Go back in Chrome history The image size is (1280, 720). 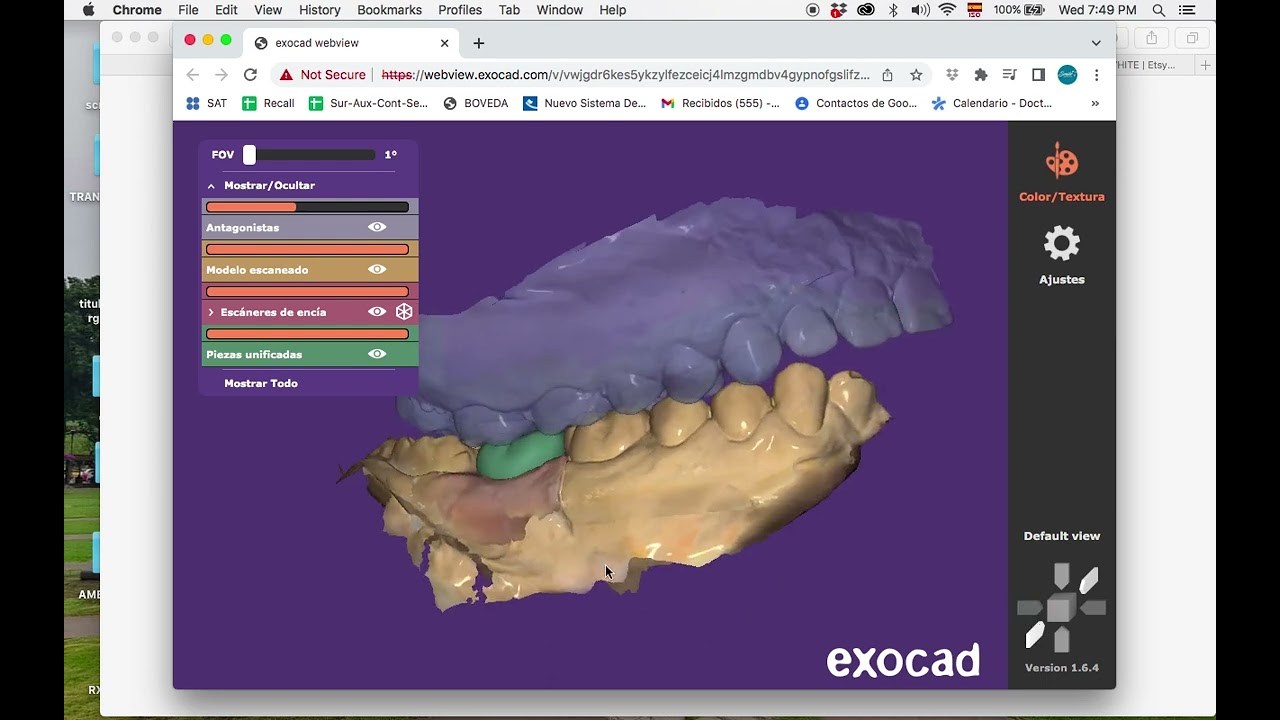[193, 75]
